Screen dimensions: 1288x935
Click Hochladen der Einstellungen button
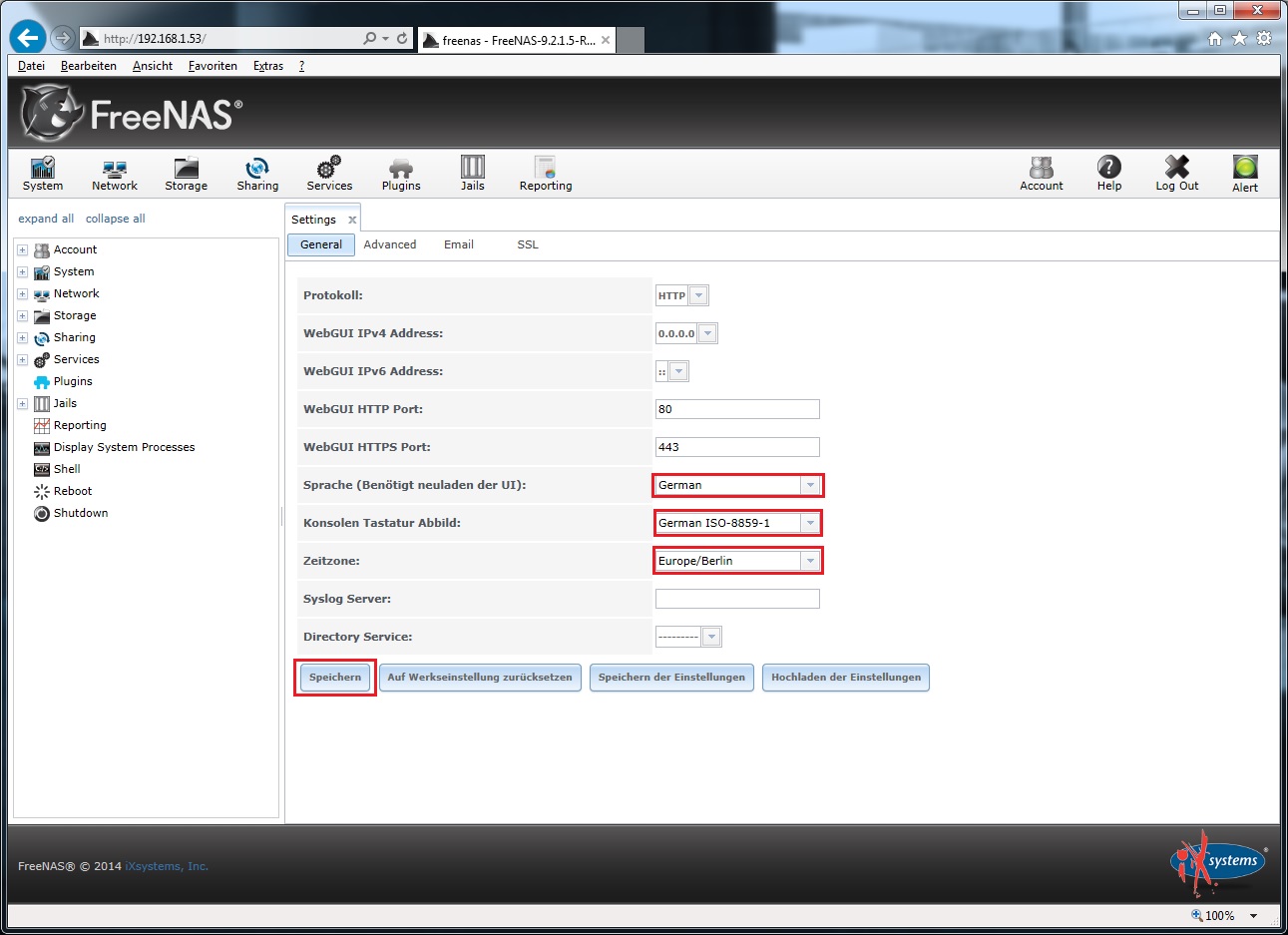(846, 678)
